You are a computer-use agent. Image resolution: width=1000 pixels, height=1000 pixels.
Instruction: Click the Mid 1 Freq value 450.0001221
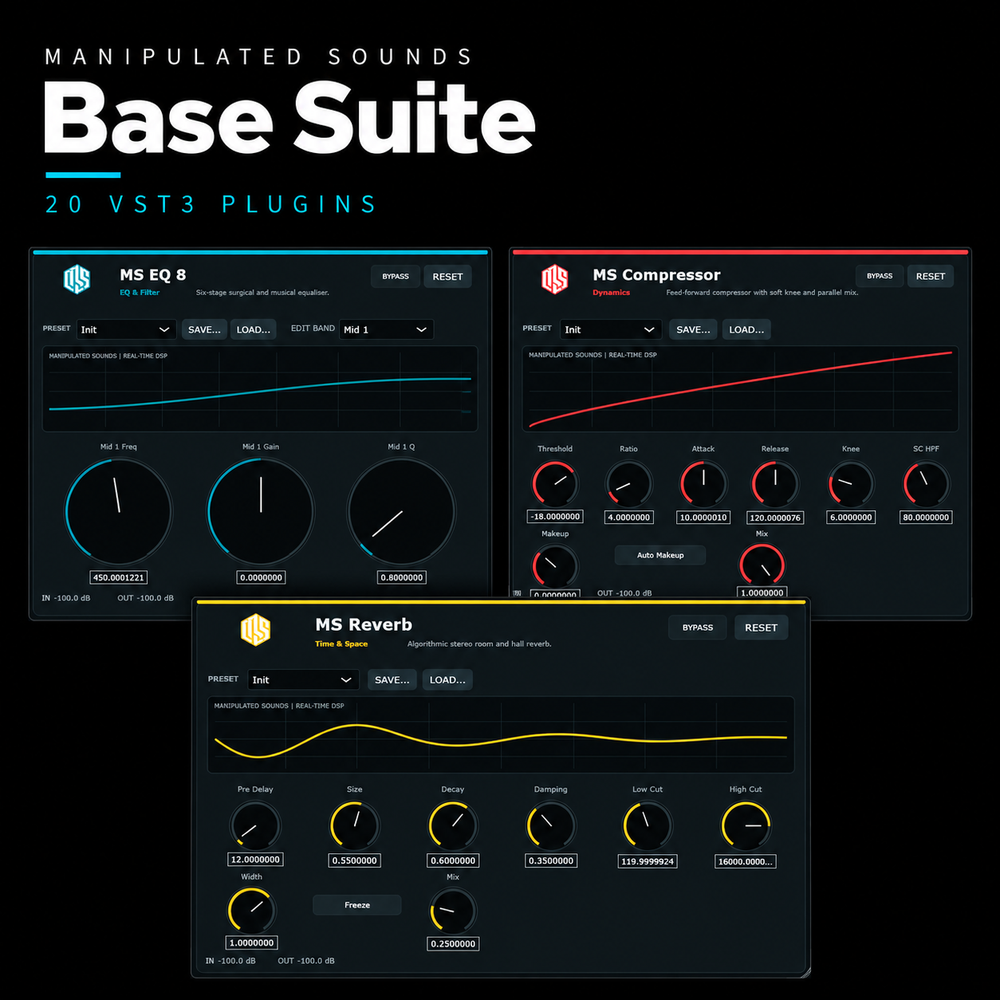pyautogui.click(x=119, y=577)
